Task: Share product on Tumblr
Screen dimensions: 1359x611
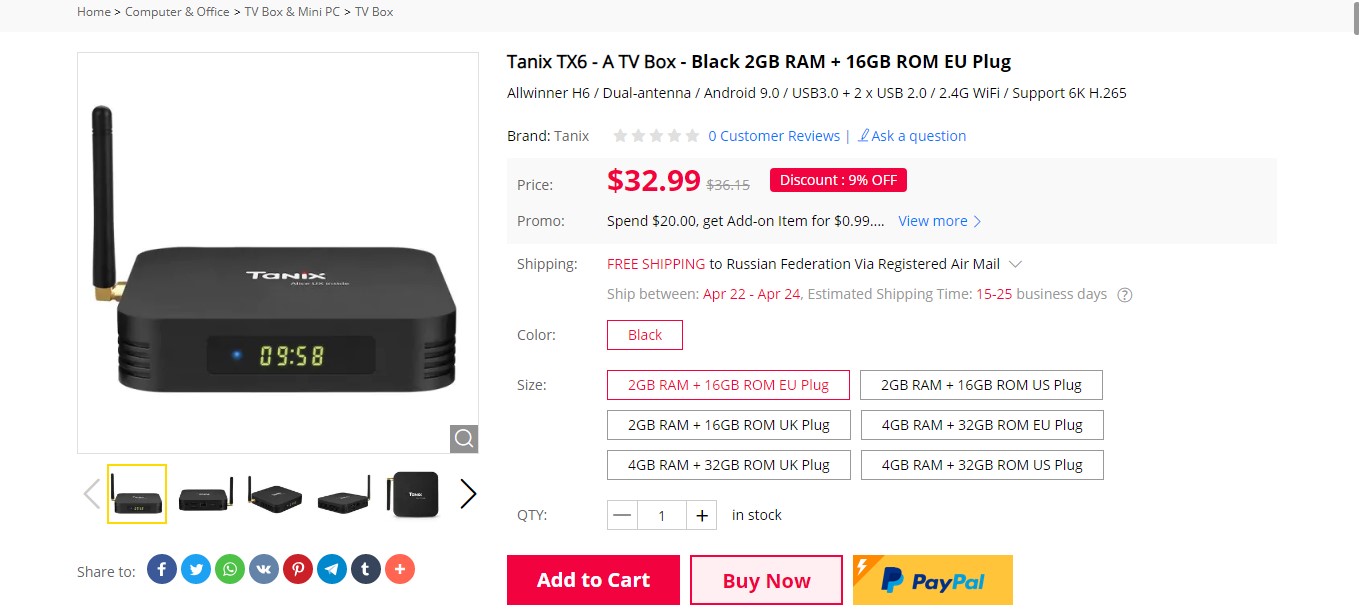Action: click(366, 569)
